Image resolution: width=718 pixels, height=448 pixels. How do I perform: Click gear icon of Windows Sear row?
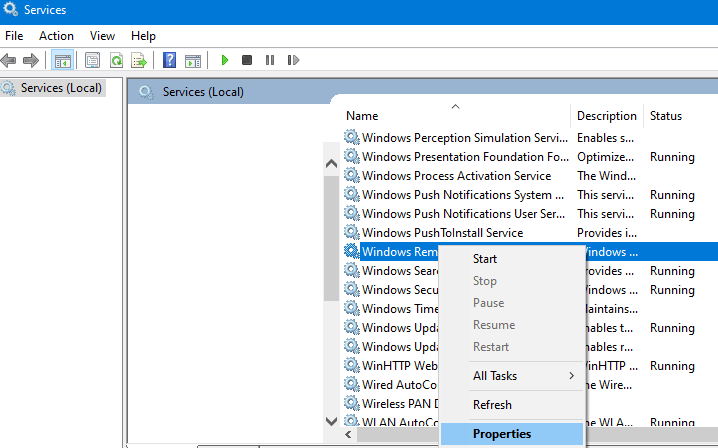coord(352,270)
